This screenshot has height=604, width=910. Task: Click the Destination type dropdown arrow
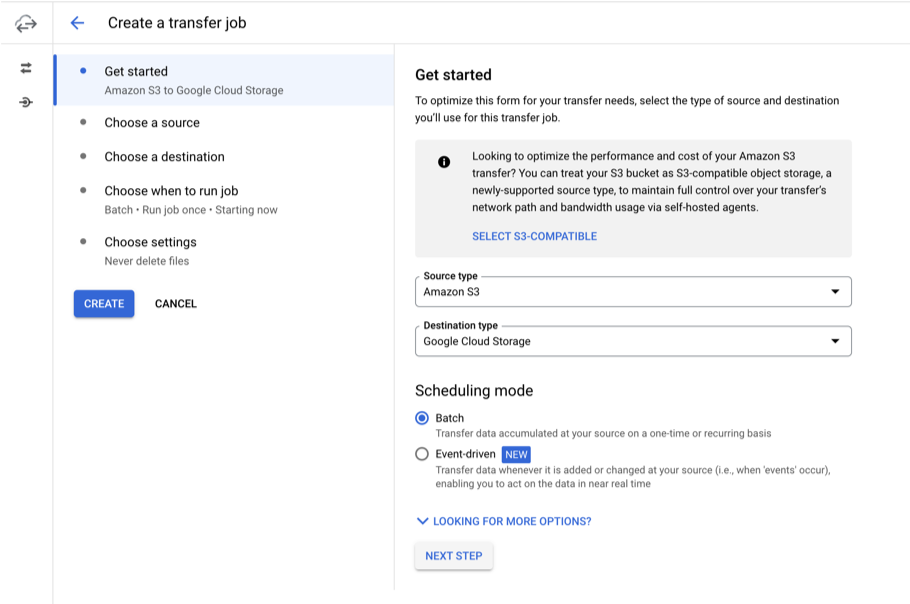[x=835, y=341]
